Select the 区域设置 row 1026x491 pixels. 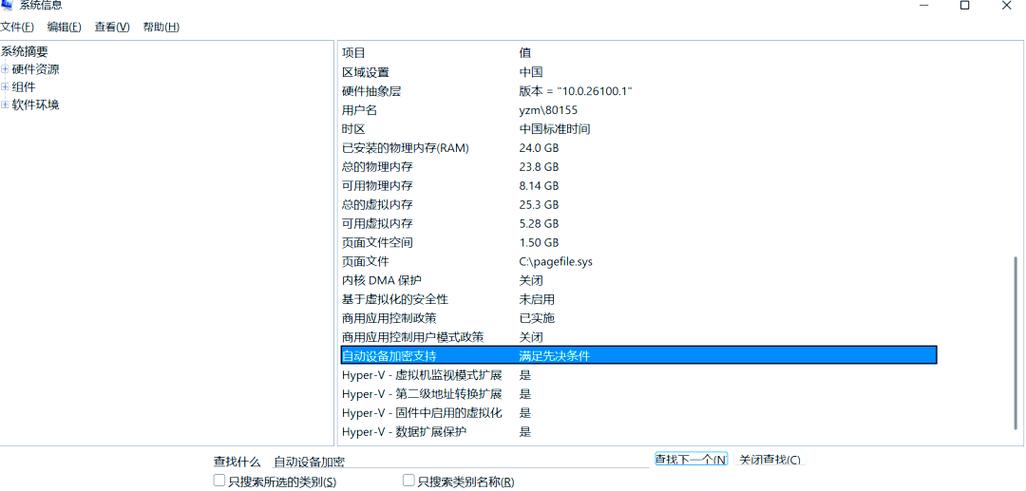click(x=639, y=72)
